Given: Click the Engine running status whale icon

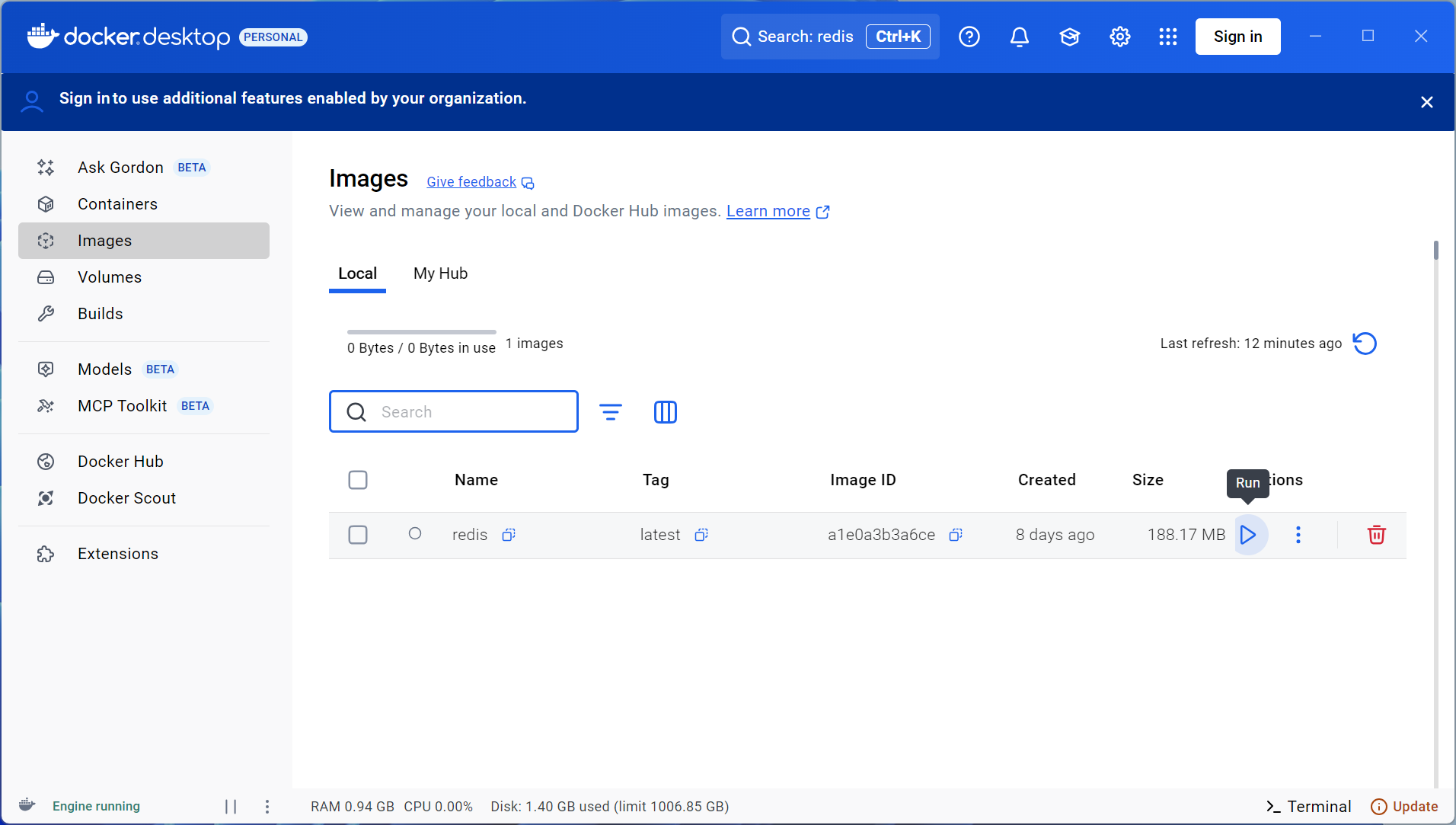Looking at the screenshot, I should (x=27, y=805).
